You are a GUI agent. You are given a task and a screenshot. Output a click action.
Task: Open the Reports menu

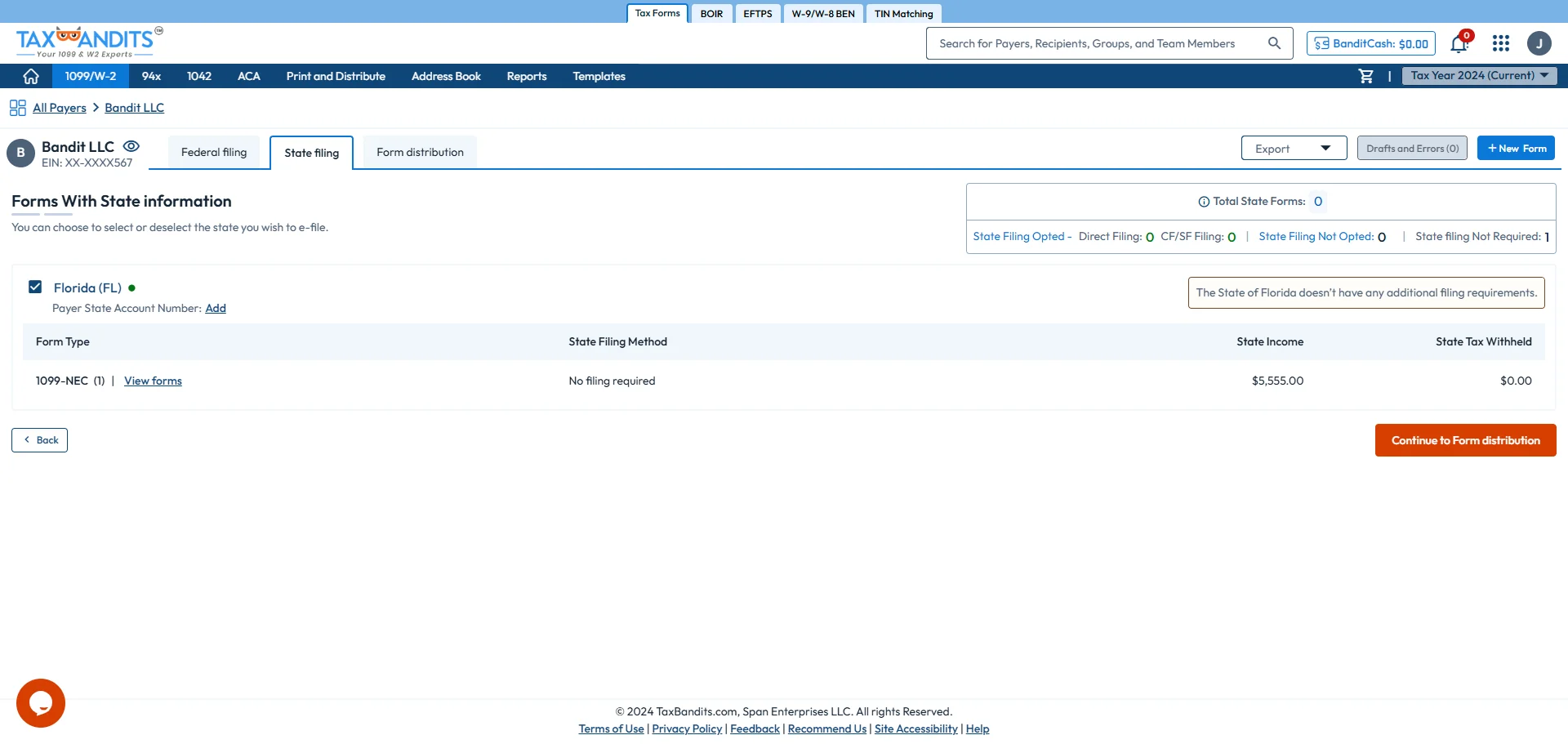click(527, 76)
